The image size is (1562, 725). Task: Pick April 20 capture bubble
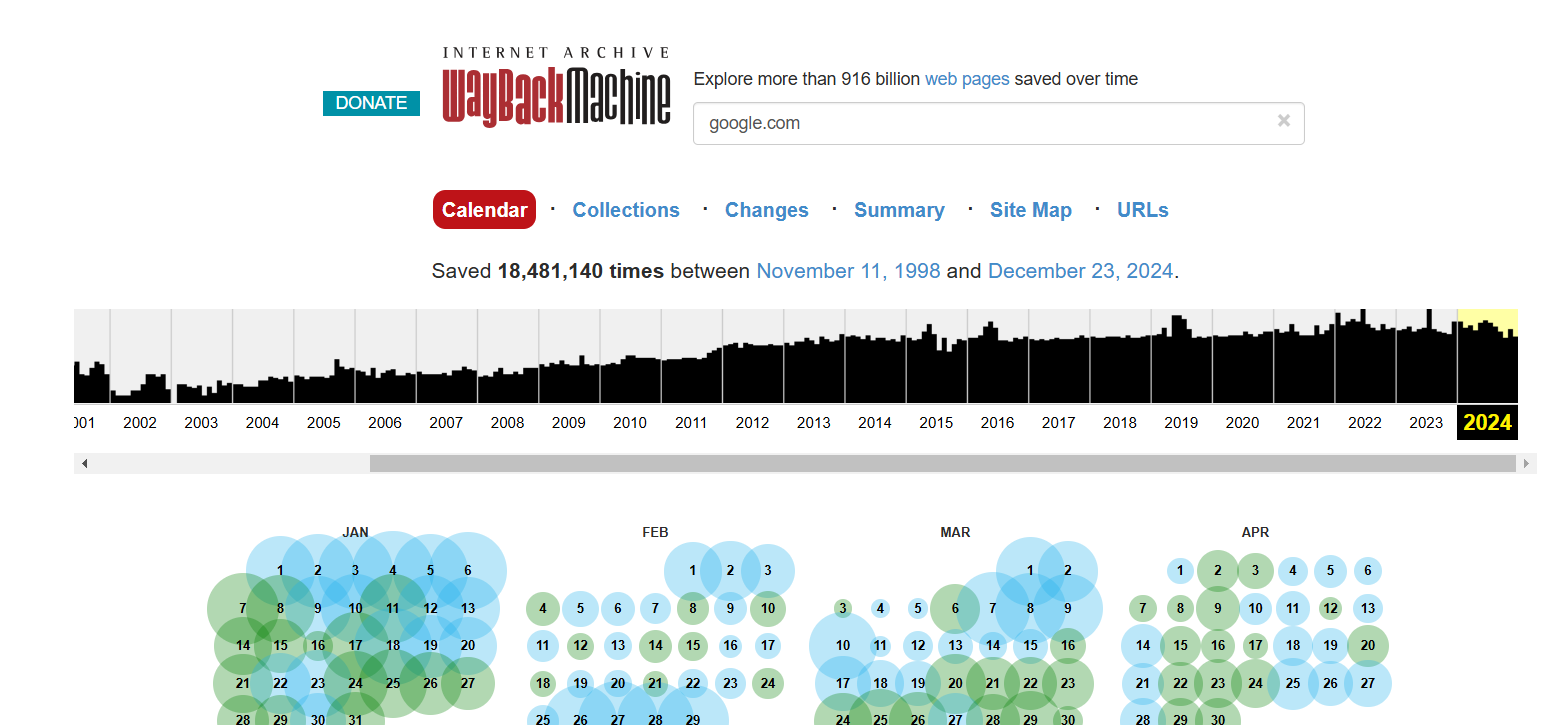[1367, 646]
